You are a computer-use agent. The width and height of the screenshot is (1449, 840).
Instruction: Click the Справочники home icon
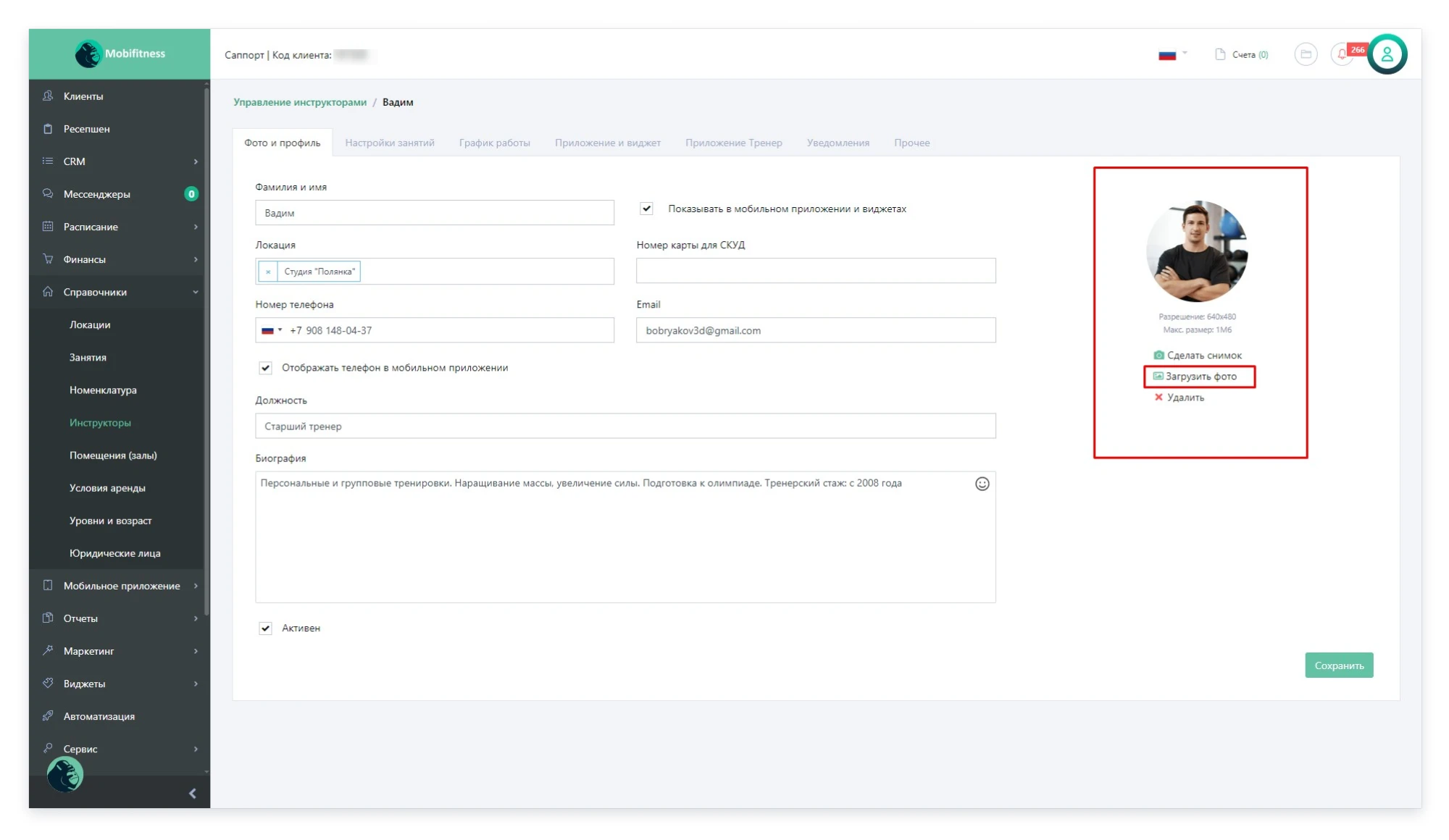48,292
